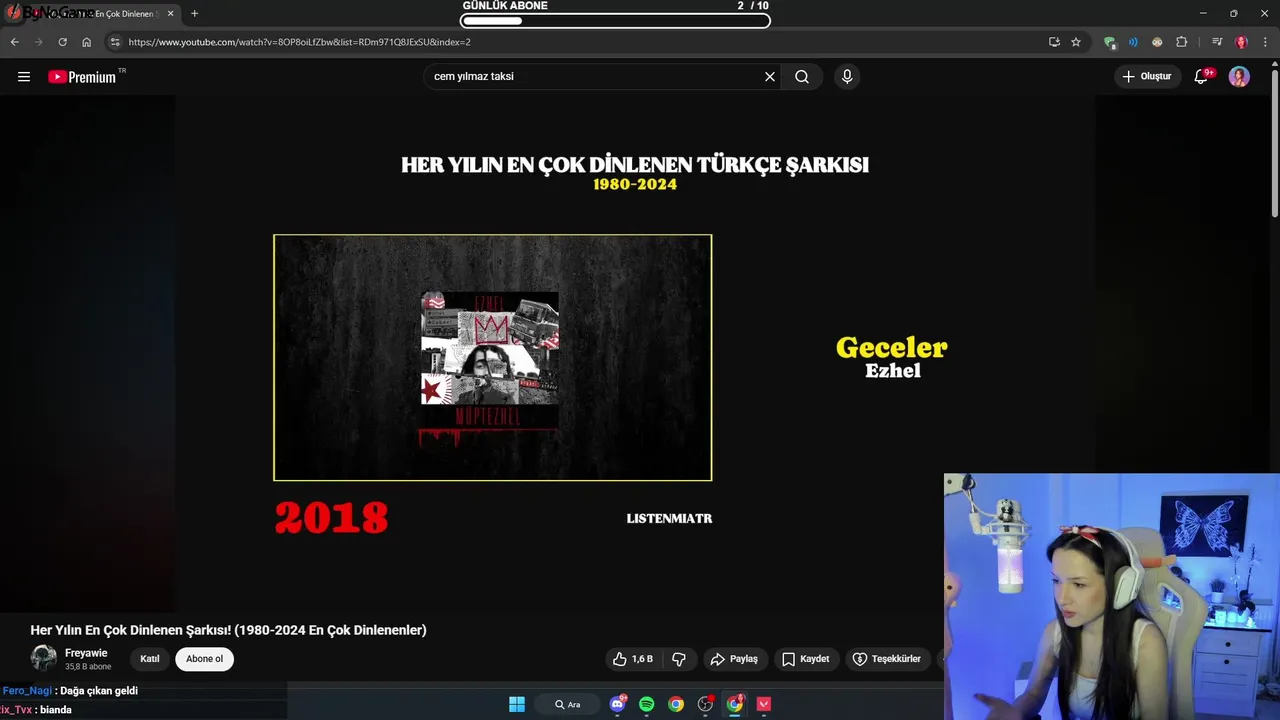Open Discord from the taskbar
Screen dimensions: 1280x720
617,704
